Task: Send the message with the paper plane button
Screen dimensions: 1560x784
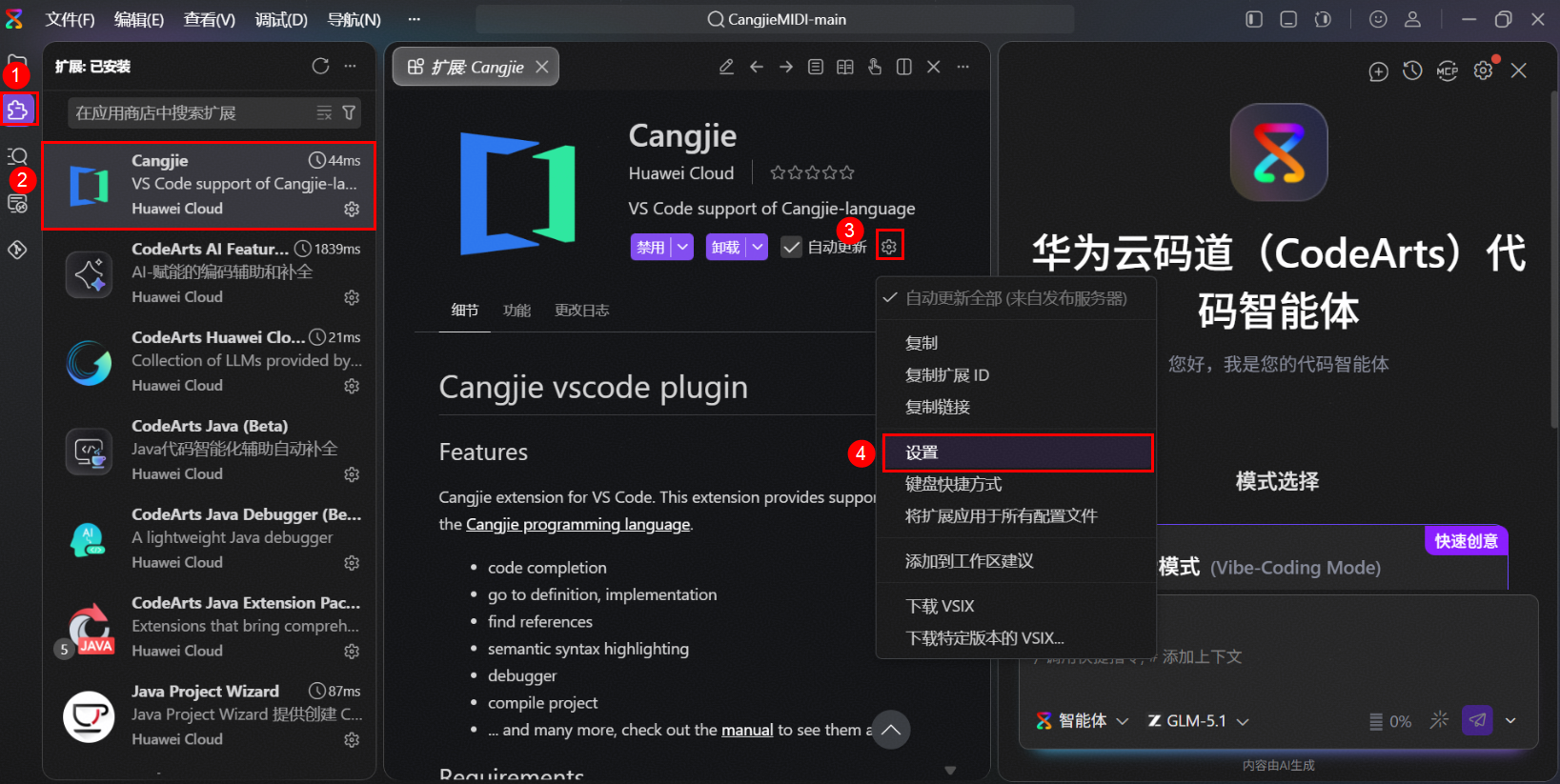Action: click(x=1477, y=720)
